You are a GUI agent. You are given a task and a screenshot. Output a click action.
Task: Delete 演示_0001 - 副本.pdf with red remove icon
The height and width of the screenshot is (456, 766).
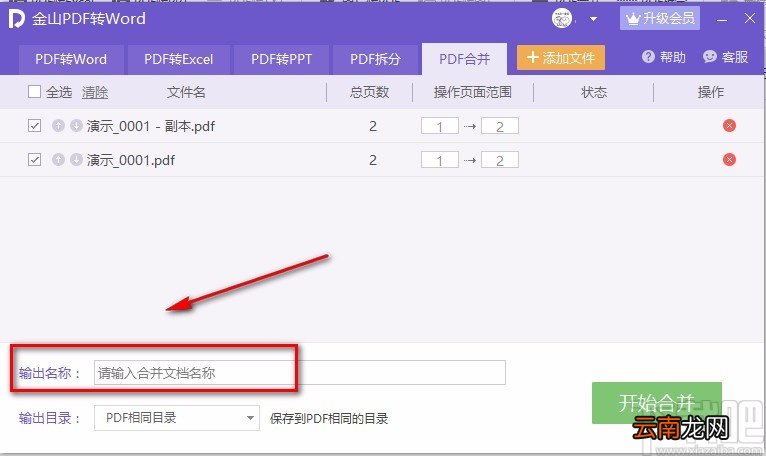point(729,126)
